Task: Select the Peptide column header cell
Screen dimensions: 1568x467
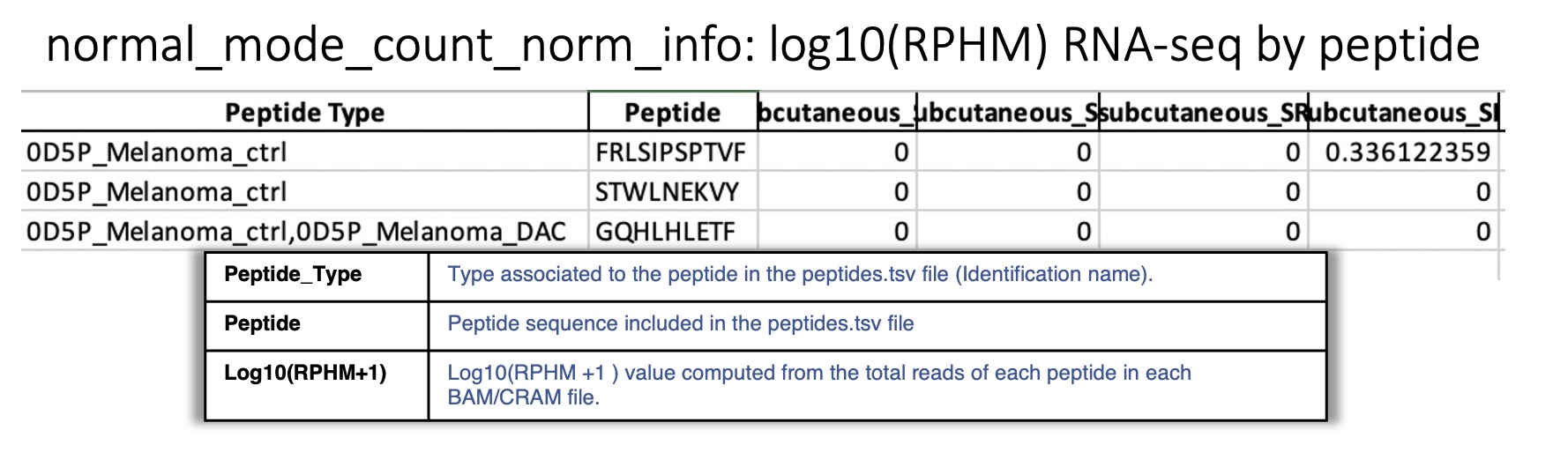Action: click(672, 113)
